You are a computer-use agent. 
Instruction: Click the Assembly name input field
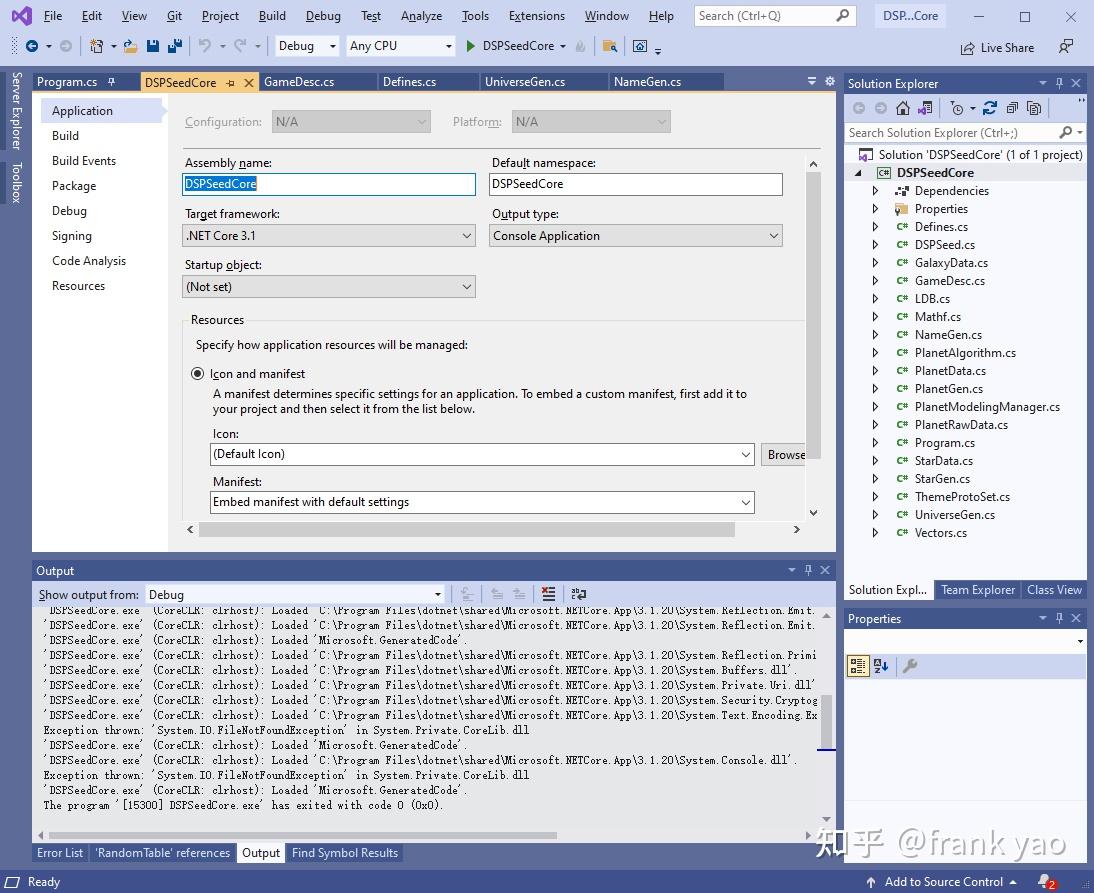(329, 184)
